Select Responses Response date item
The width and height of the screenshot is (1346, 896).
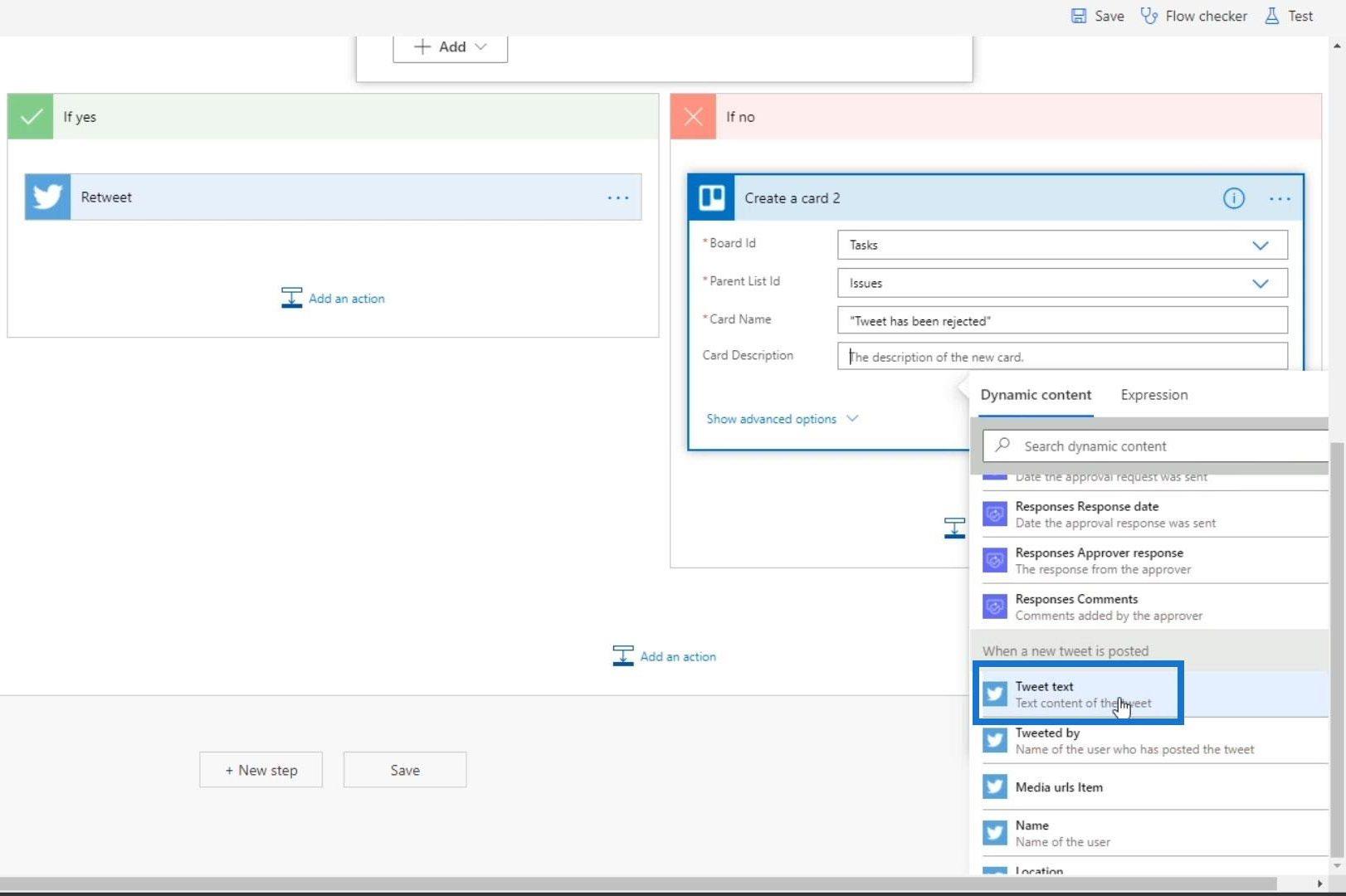[x=1149, y=514]
